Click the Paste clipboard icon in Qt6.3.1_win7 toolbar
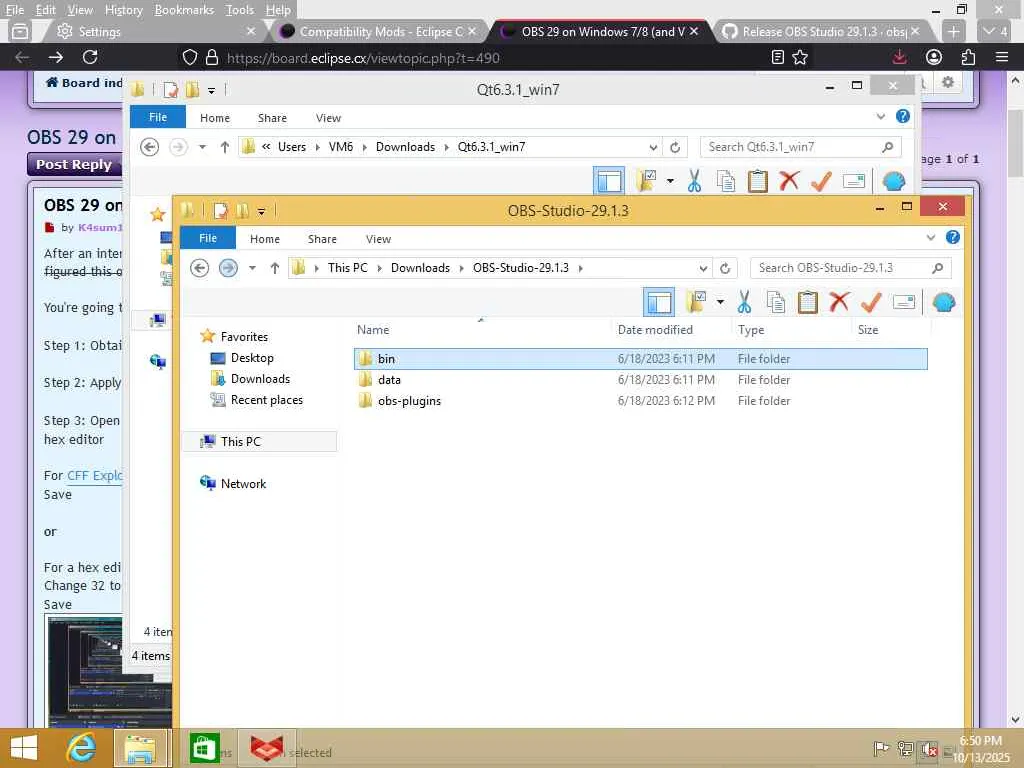The image size is (1024, 768). point(758,181)
